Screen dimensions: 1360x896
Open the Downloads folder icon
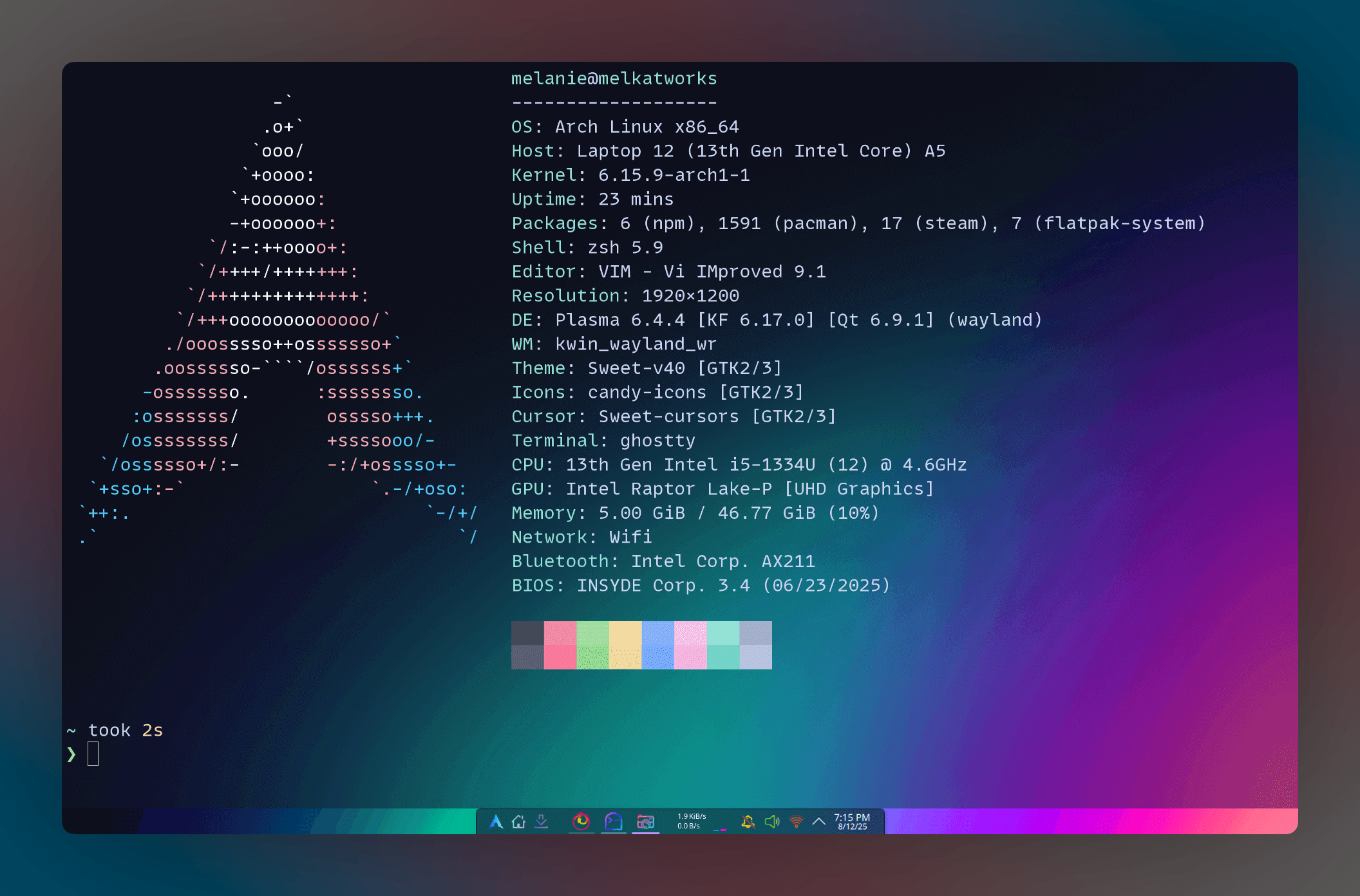click(x=542, y=821)
